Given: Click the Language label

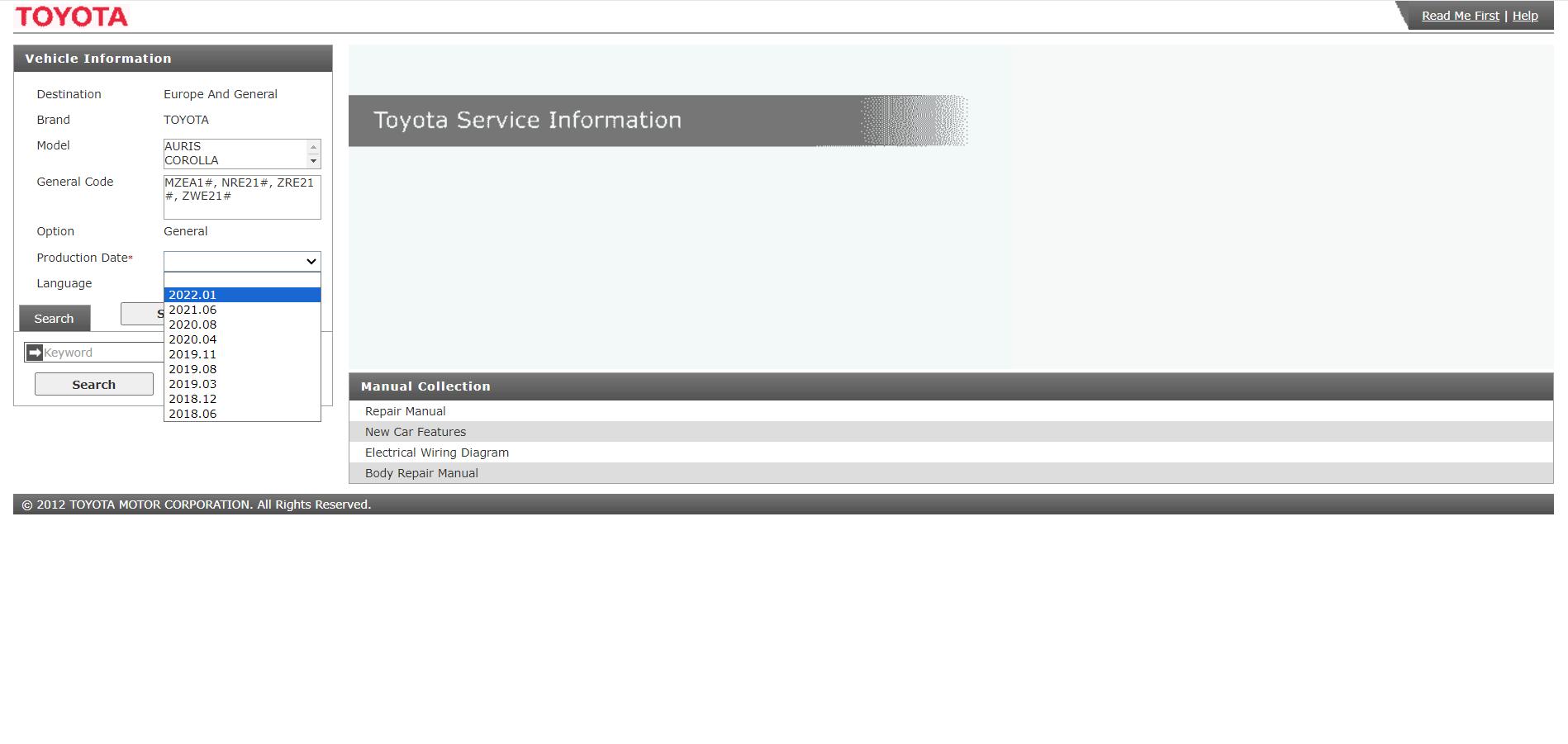Looking at the screenshot, I should [x=64, y=283].
